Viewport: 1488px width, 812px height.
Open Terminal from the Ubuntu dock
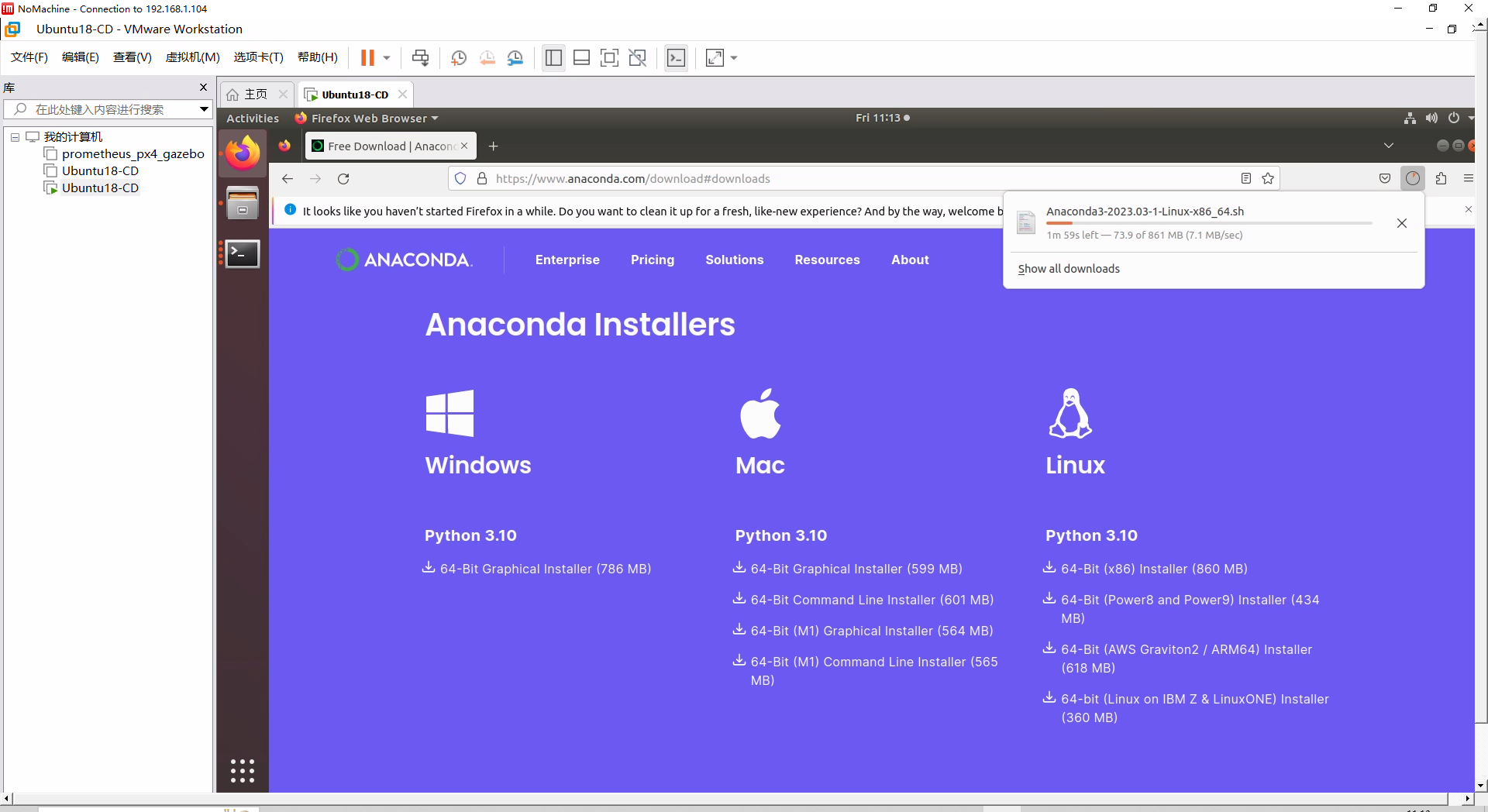click(x=243, y=253)
